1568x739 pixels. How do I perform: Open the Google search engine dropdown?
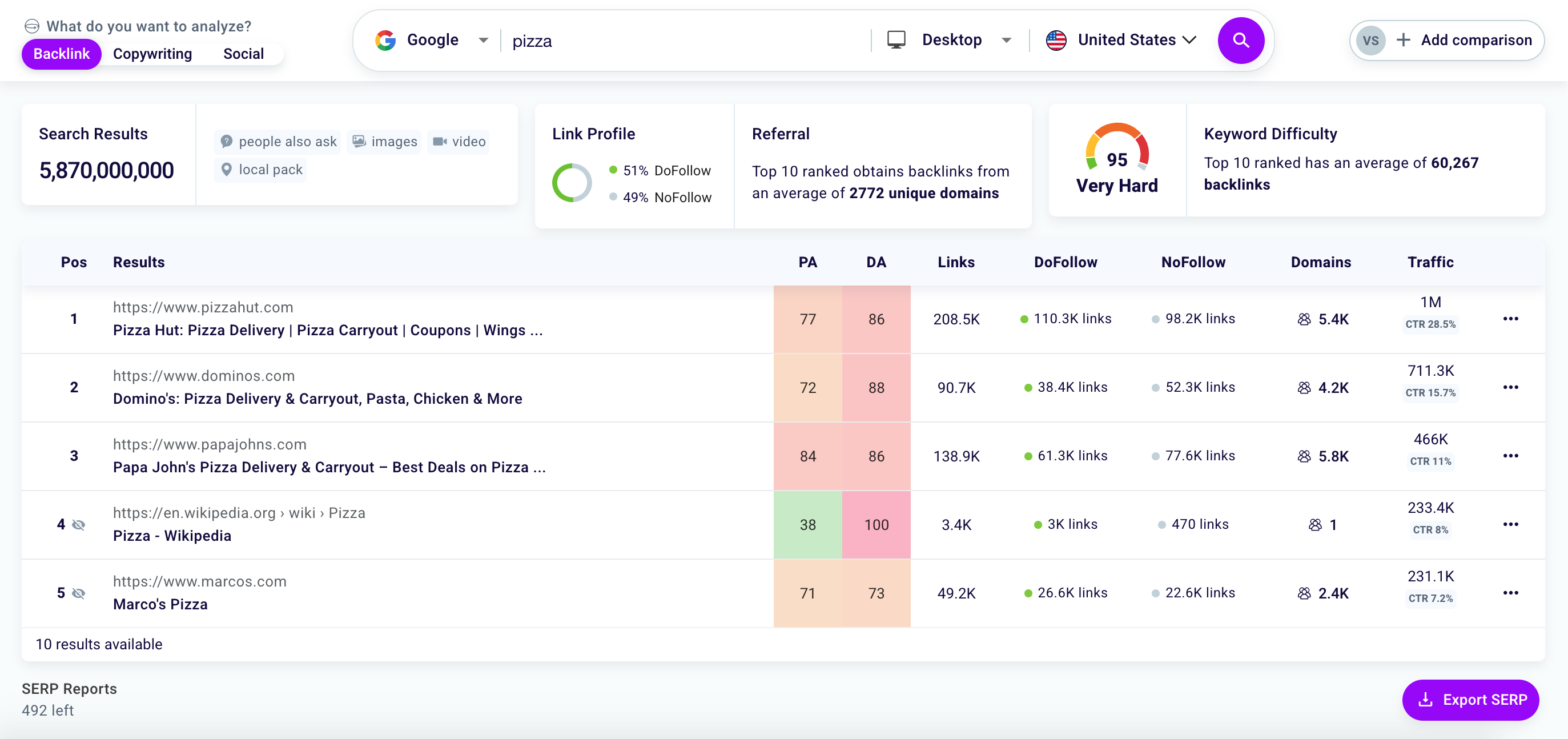(432, 40)
